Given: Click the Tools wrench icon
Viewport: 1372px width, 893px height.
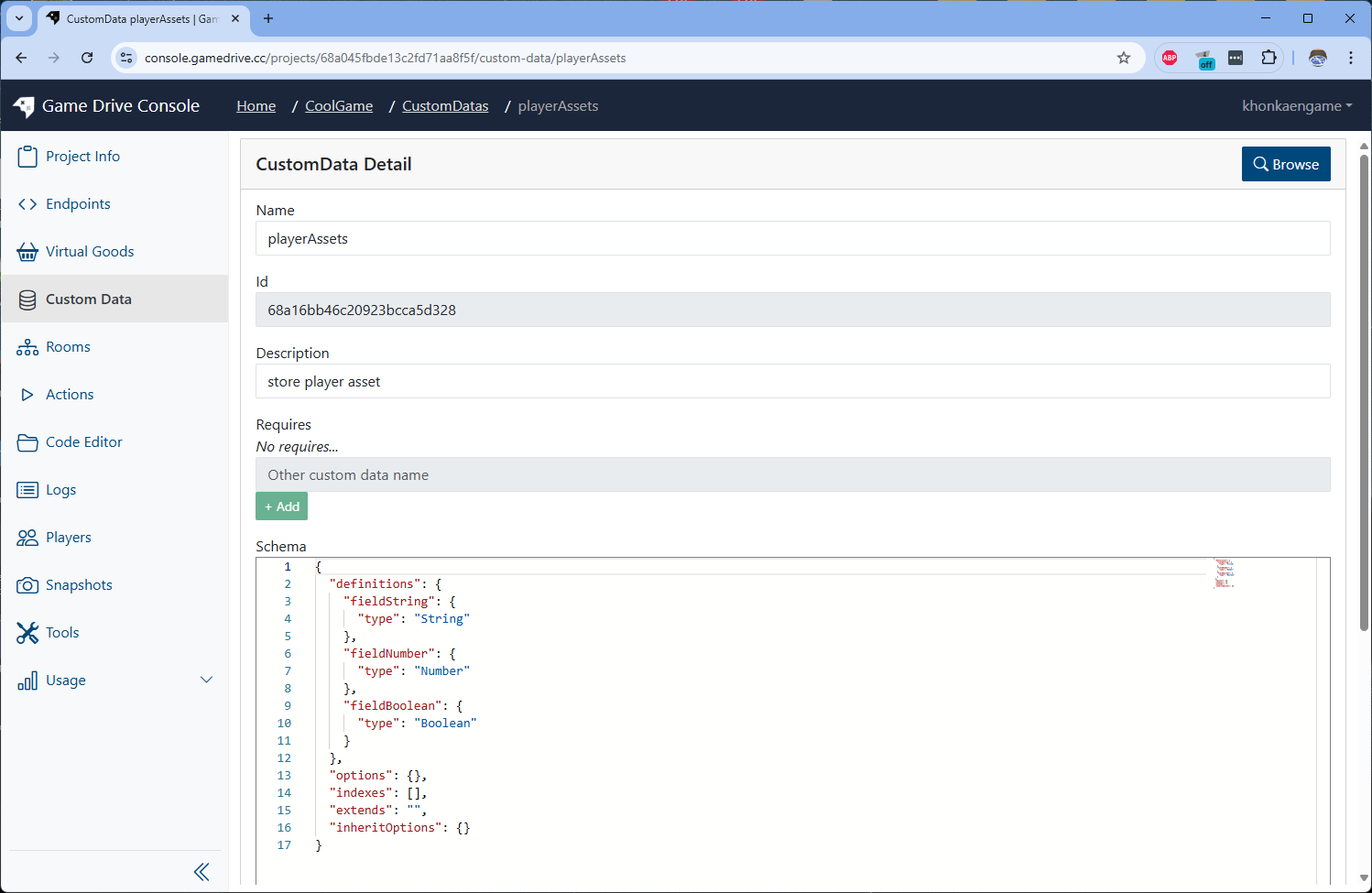Looking at the screenshot, I should 27,633.
